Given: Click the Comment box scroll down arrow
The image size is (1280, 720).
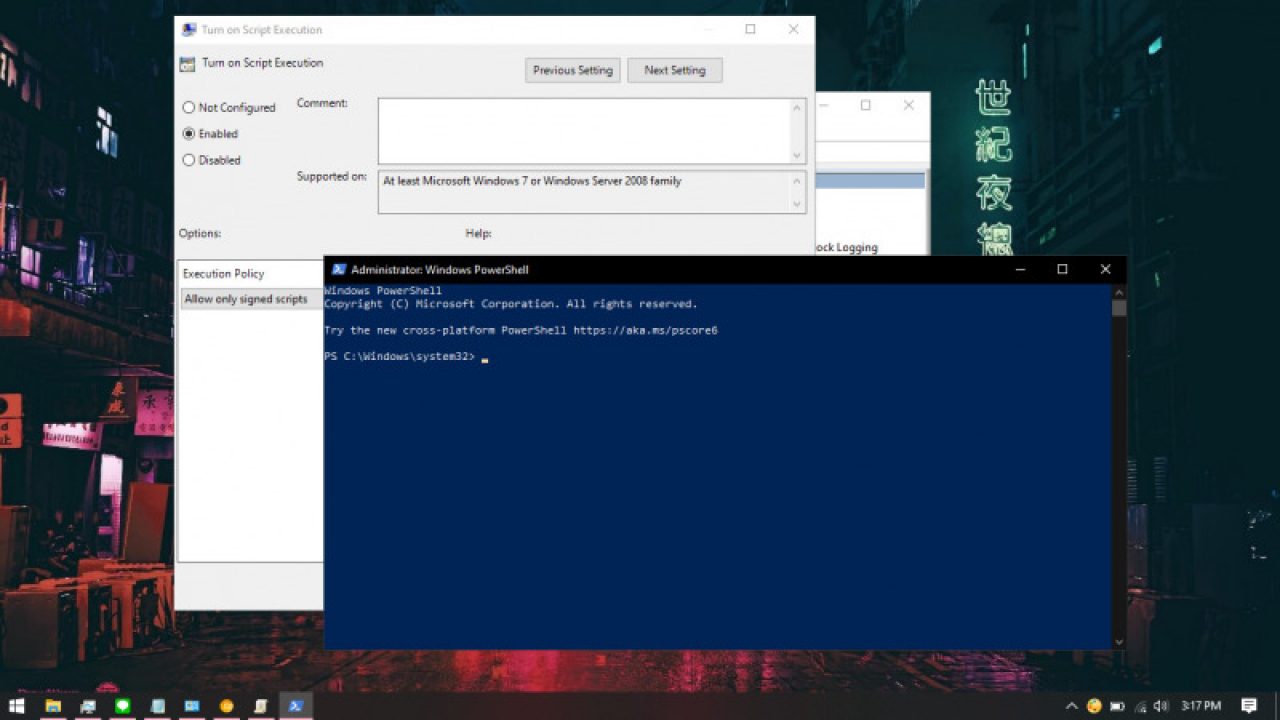Looking at the screenshot, I should (x=797, y=155).
